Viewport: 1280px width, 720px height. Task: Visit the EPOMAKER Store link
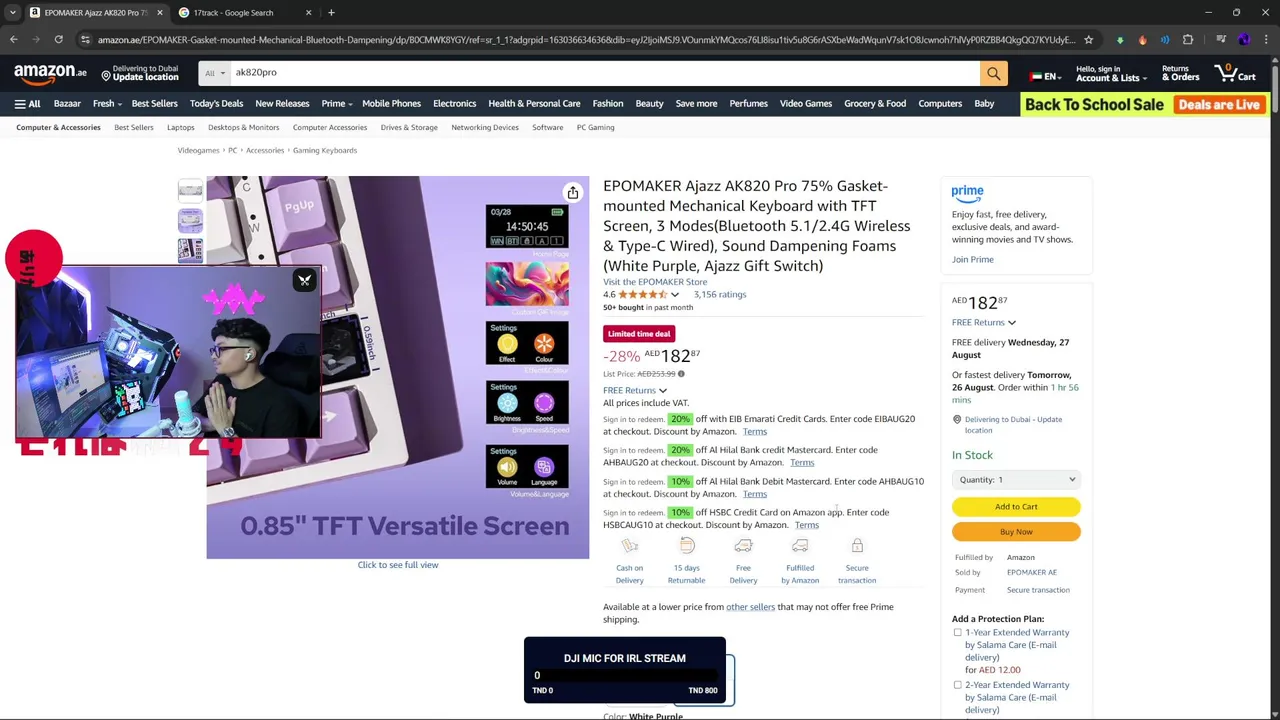tap(655, 282)
